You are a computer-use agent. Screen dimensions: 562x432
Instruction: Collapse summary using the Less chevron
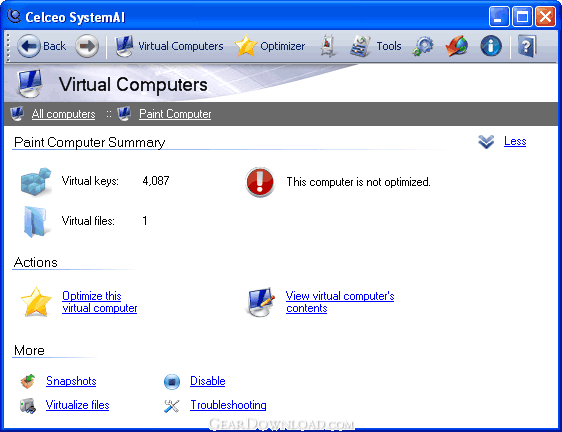point(486,142)
